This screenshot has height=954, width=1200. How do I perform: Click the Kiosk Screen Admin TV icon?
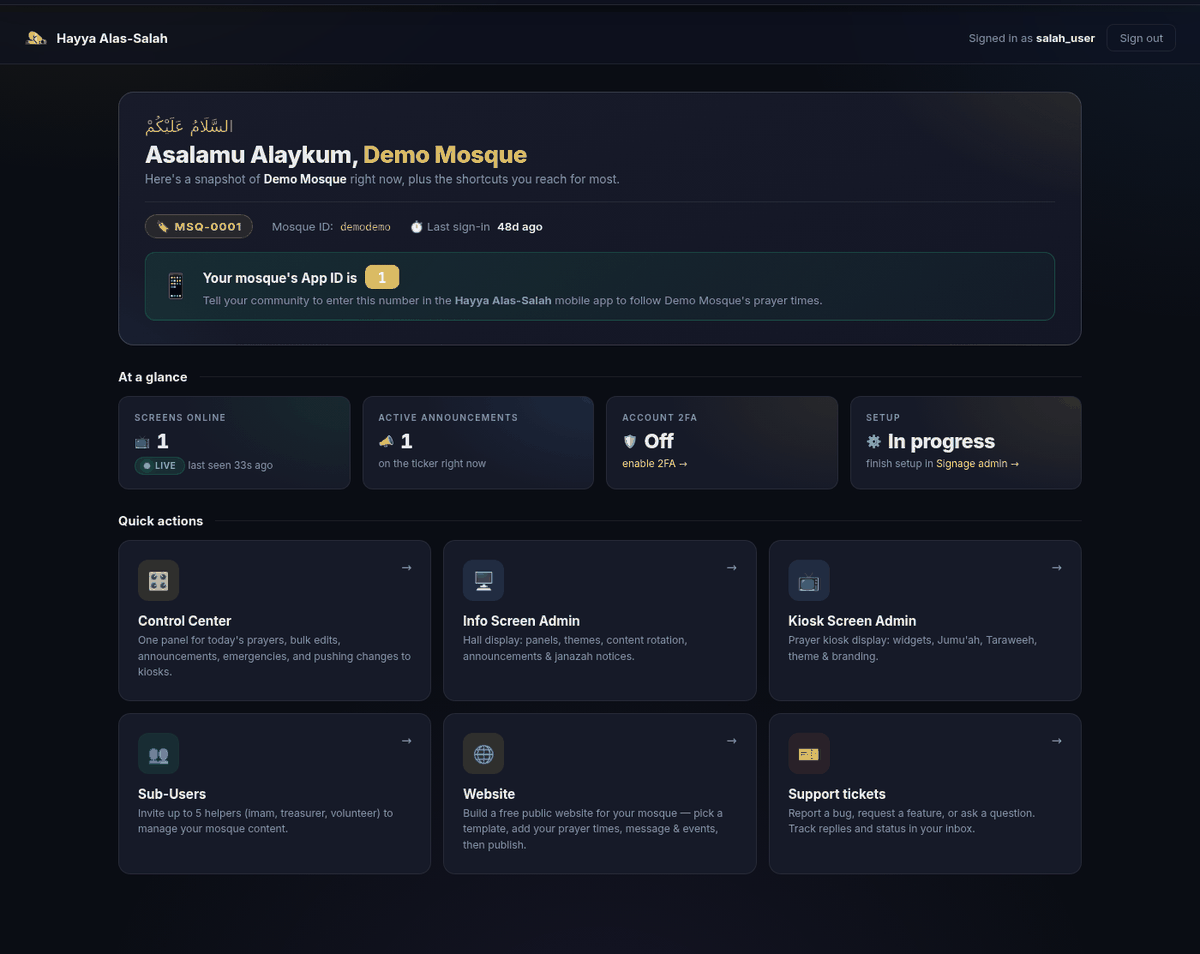[809, 580]
